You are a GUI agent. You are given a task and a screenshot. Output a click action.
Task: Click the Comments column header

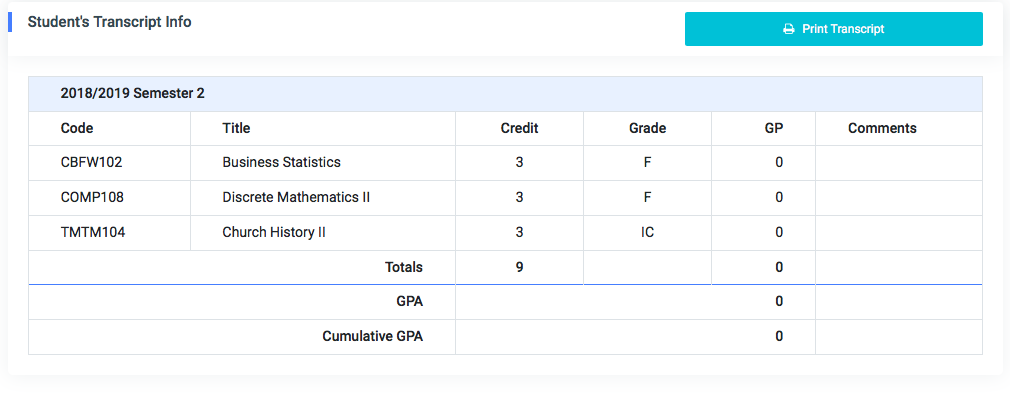pyautogui.click(x=882, y=128)
